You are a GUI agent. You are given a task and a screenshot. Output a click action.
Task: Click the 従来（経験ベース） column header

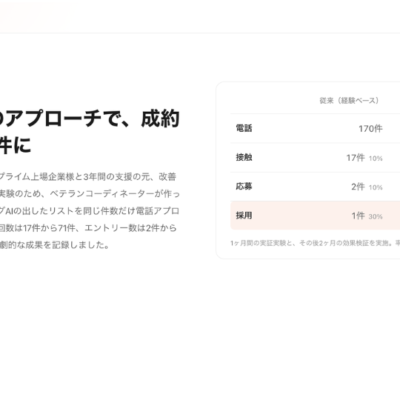(349, 100)
